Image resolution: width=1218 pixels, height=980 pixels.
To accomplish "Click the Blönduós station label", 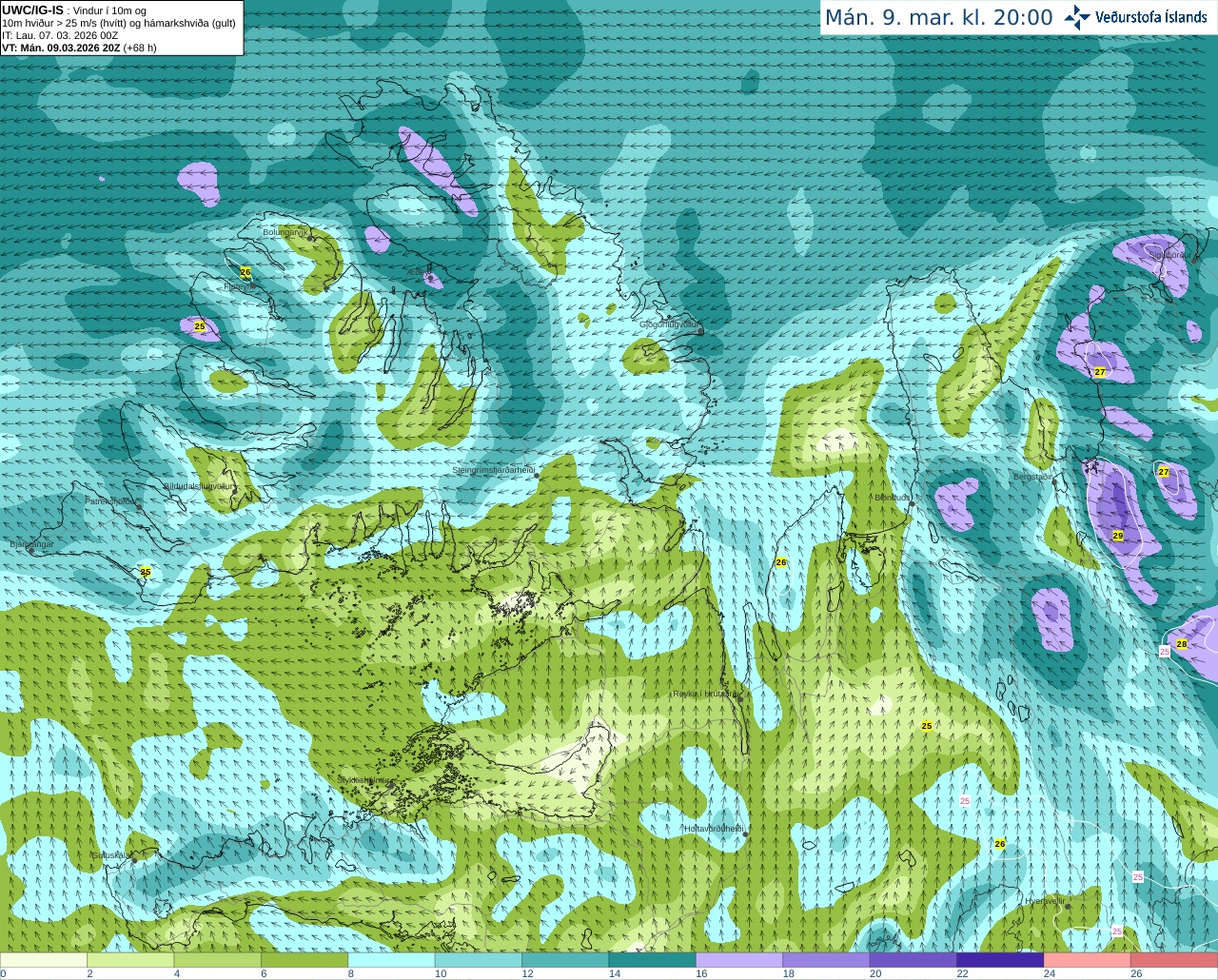I will [893, 498].
